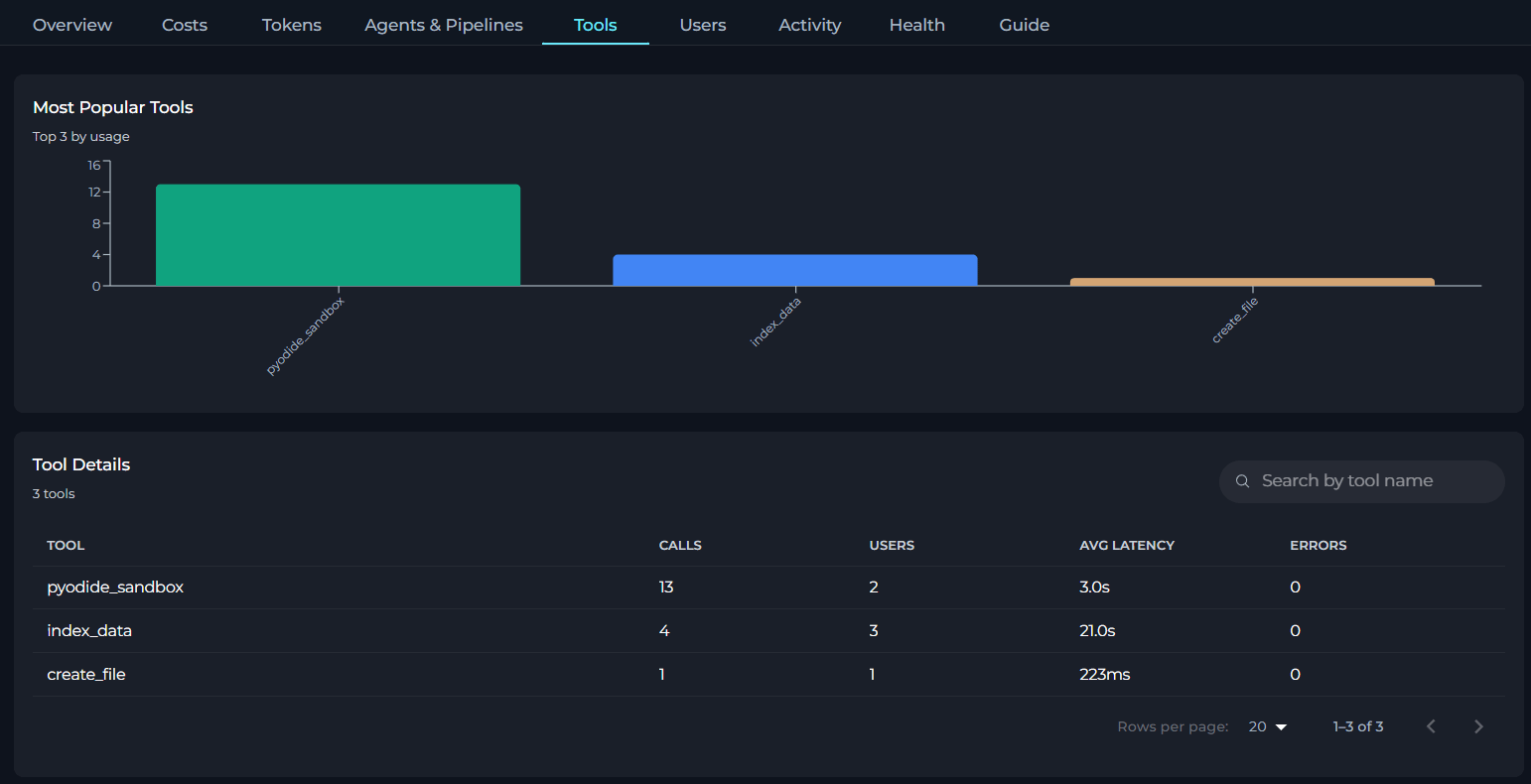The image size is (1531, 784).
Task: Click the create_file chart axis label
Action: [1234, 321]
